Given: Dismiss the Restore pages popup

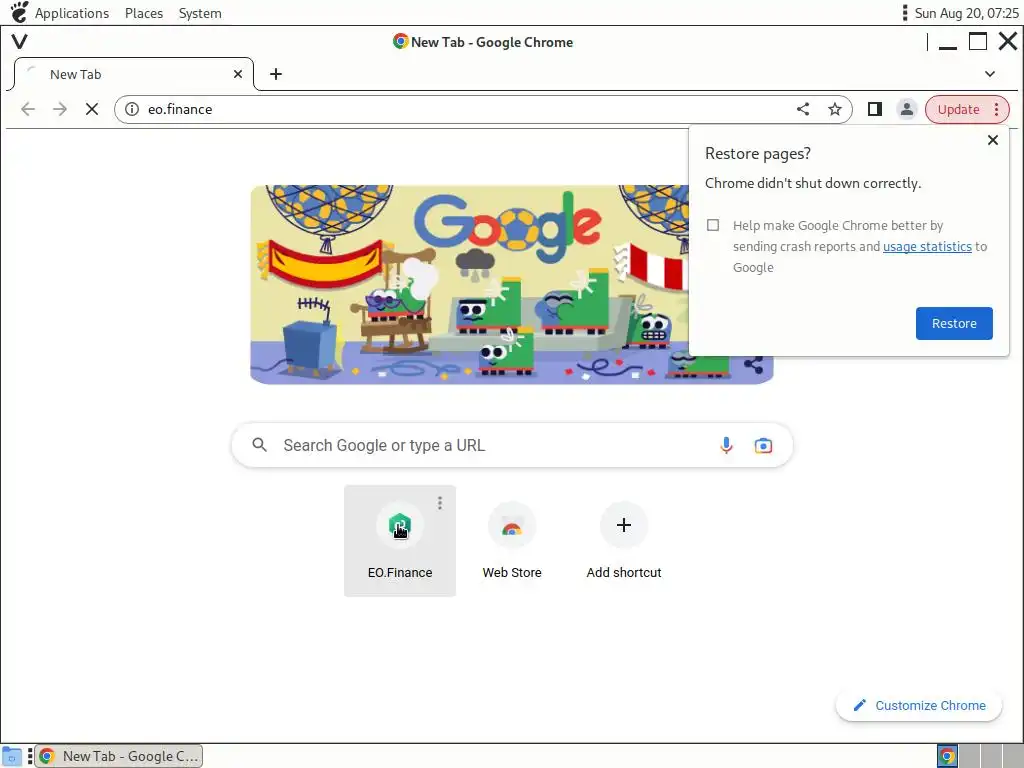Looking at the screenshot, I should (x=993, y=140).
